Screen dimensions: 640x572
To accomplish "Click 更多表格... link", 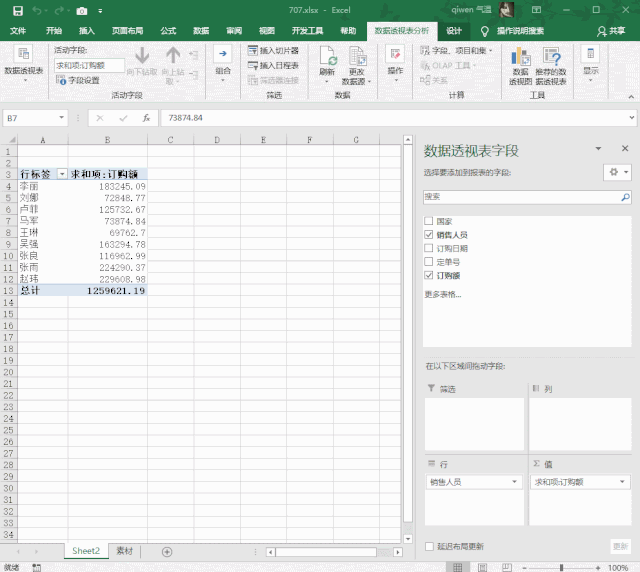I will 442,294.
